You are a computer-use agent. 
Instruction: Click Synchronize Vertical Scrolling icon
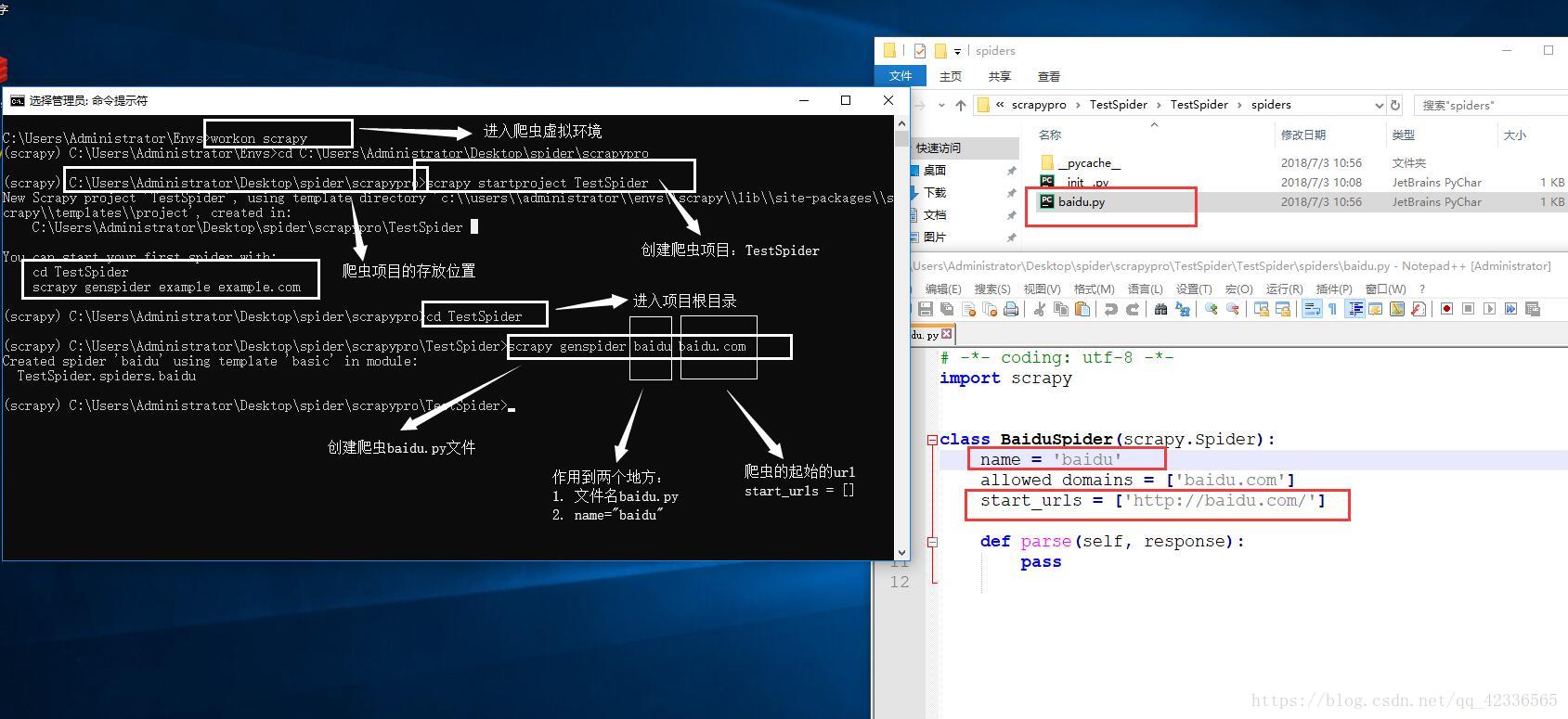(1261, 309)
